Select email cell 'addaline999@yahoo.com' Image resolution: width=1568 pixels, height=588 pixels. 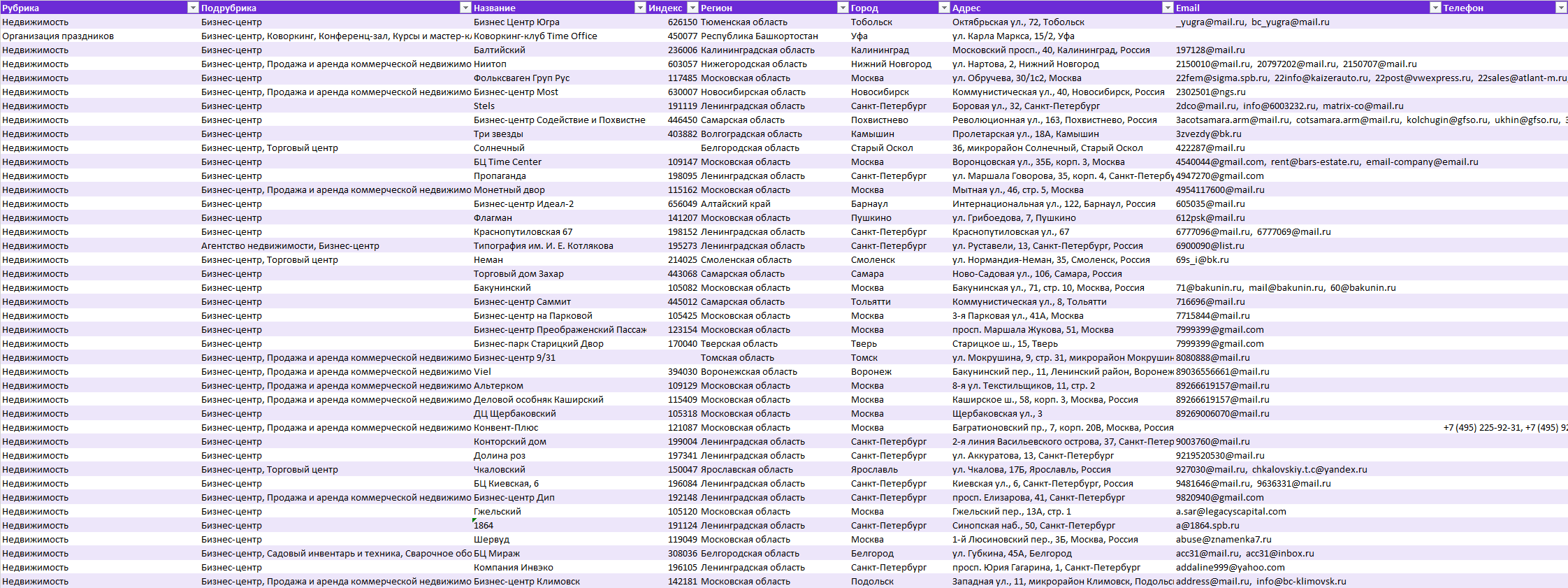point(1307,567)
